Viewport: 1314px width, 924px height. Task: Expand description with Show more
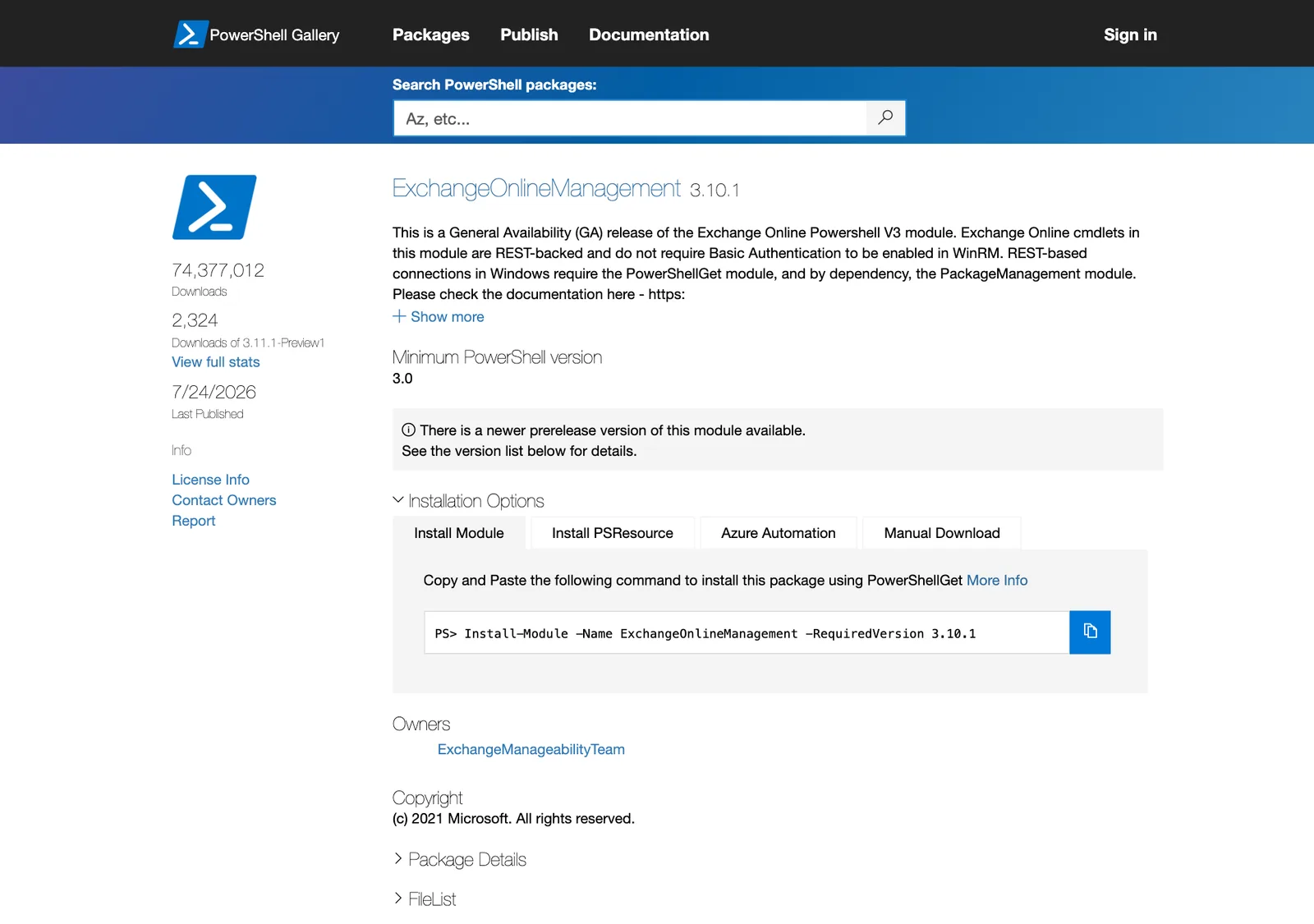point(439,316)
